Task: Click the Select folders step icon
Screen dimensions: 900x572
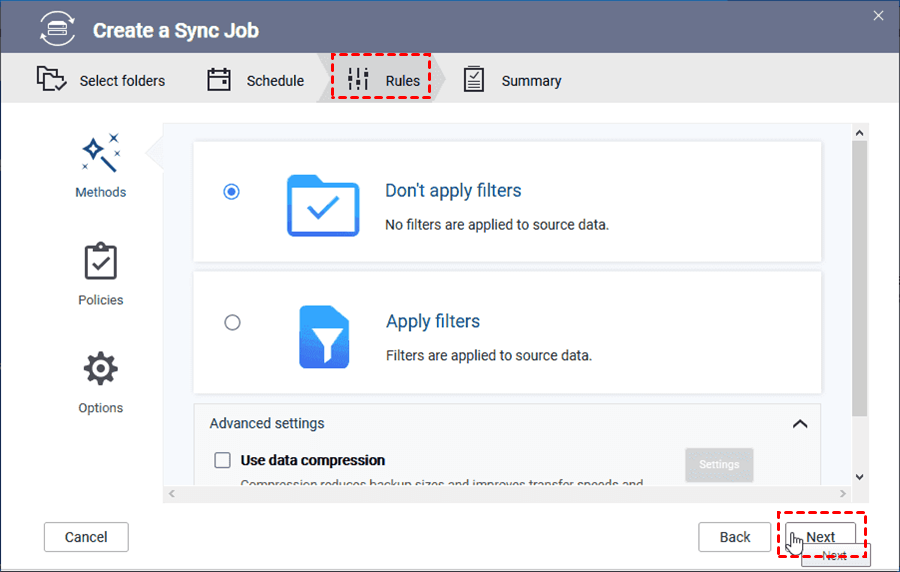Action: (x=52, y=80)
